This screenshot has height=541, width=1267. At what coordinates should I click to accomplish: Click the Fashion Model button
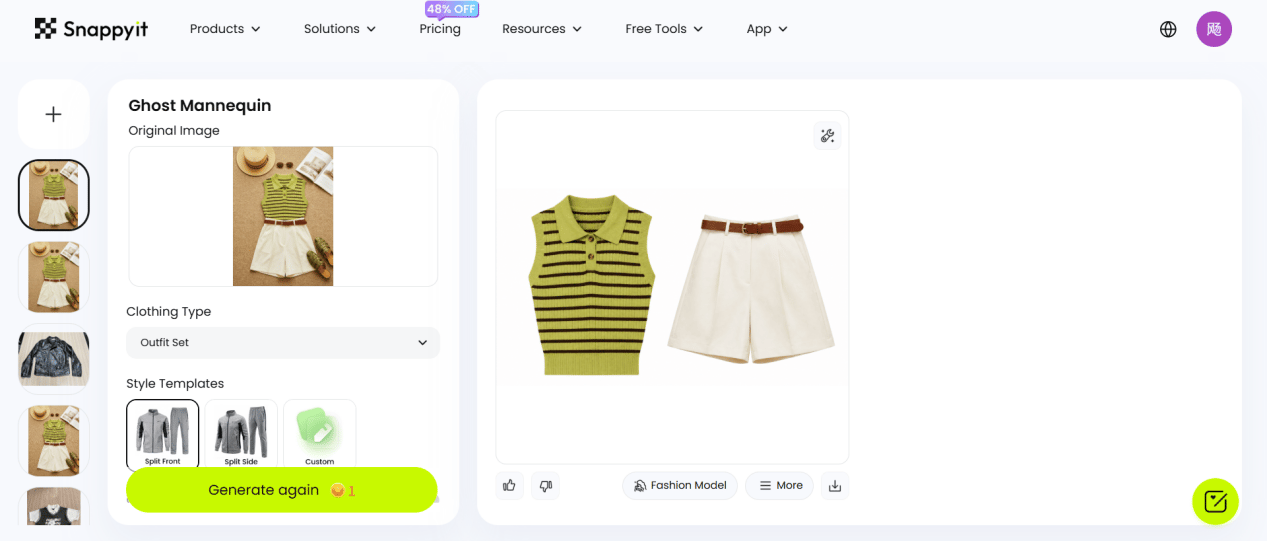click(680, 486)
